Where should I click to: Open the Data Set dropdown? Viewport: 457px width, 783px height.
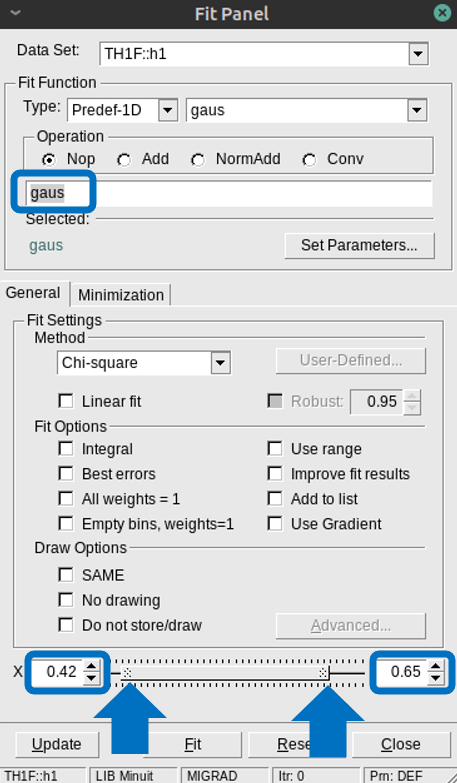(x=418, y=53)
